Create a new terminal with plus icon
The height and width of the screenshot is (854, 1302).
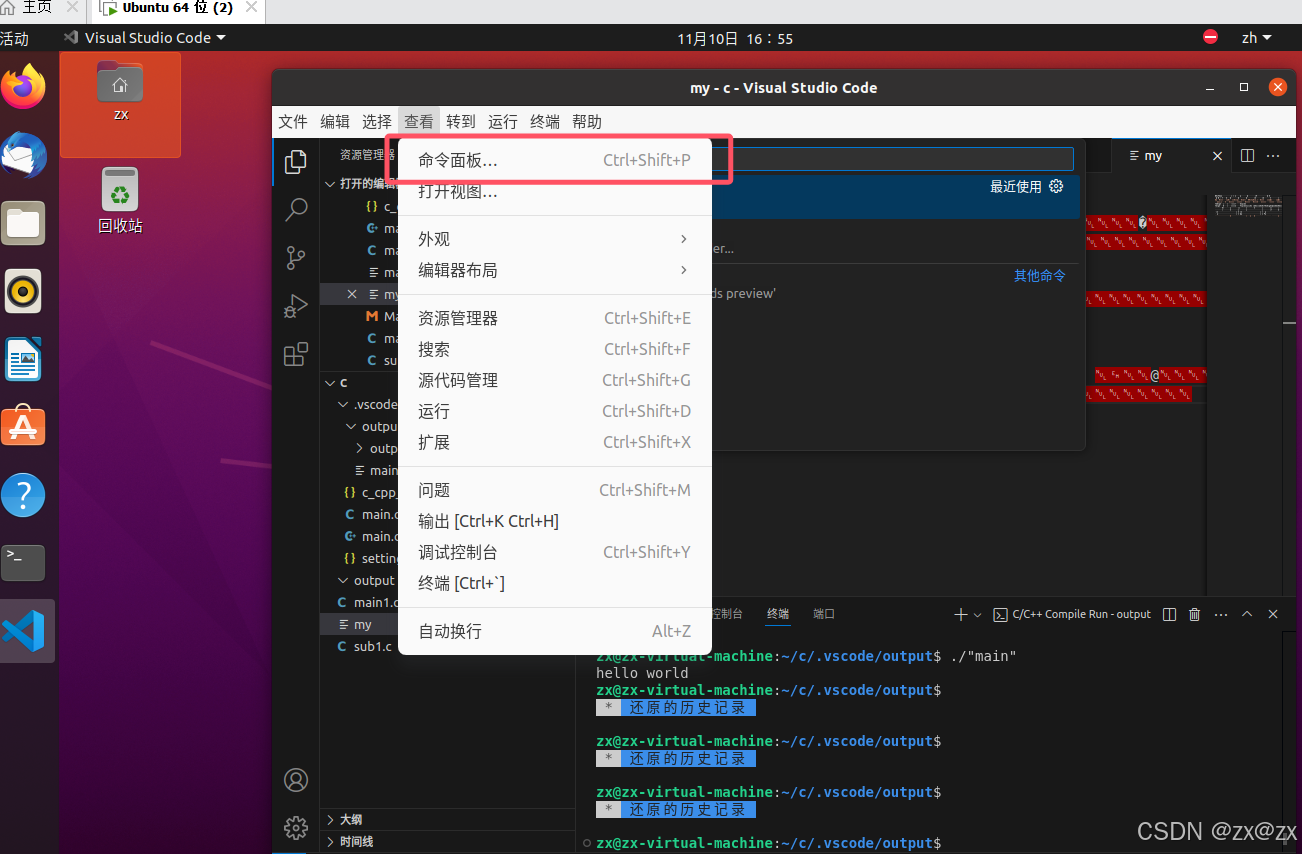tap(961, 614)
